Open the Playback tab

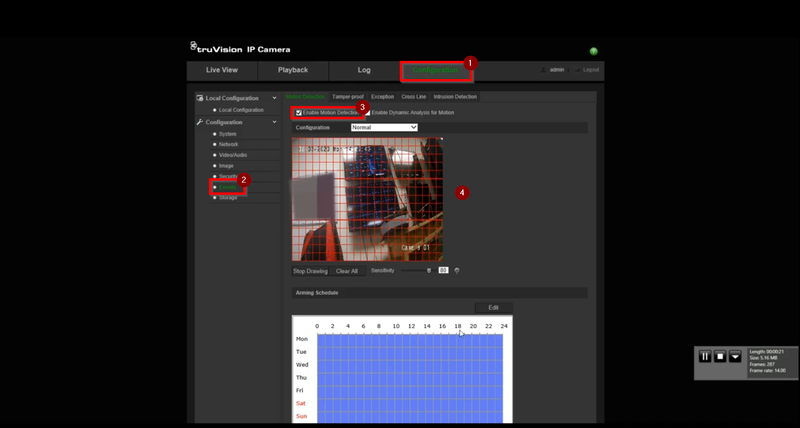[293, 70]
